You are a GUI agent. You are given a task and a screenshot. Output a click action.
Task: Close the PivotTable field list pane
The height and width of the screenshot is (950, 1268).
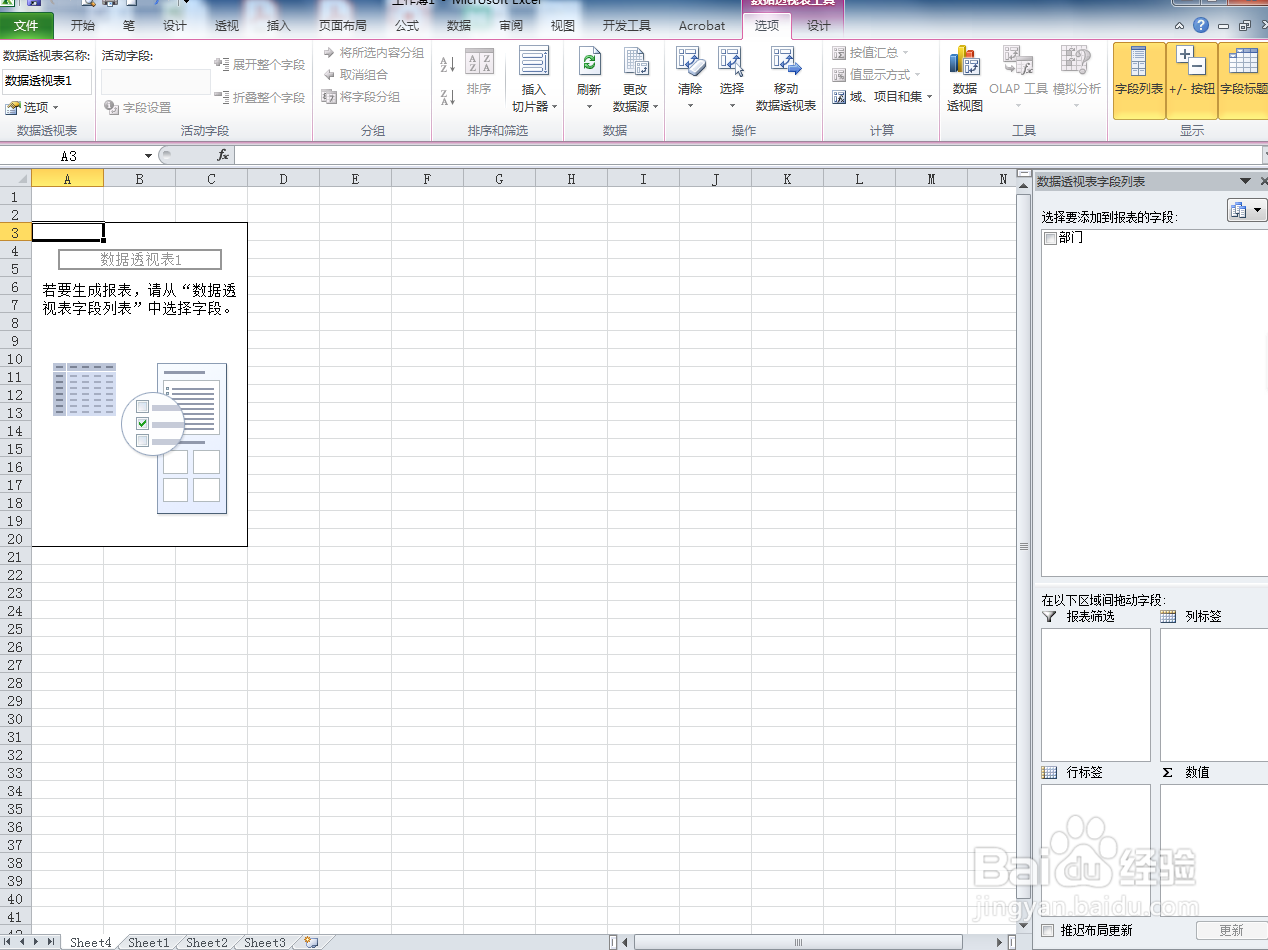click(1263, 181)
